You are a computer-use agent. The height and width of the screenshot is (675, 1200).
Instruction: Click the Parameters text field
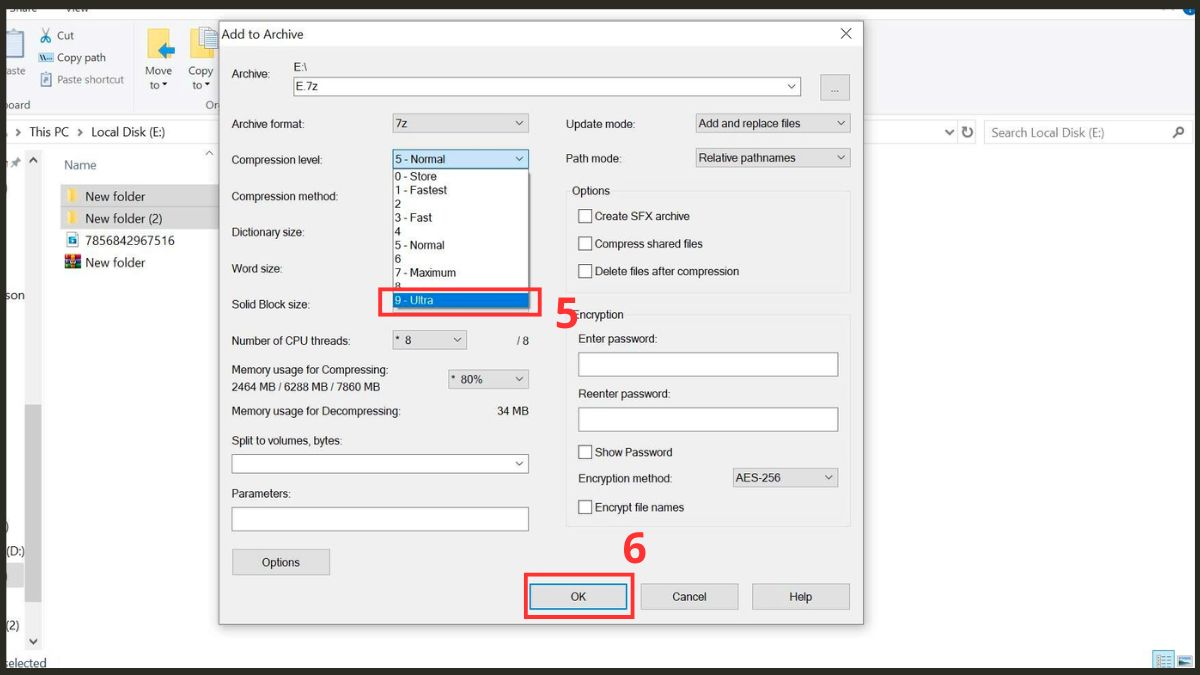(x=380, y=519)
